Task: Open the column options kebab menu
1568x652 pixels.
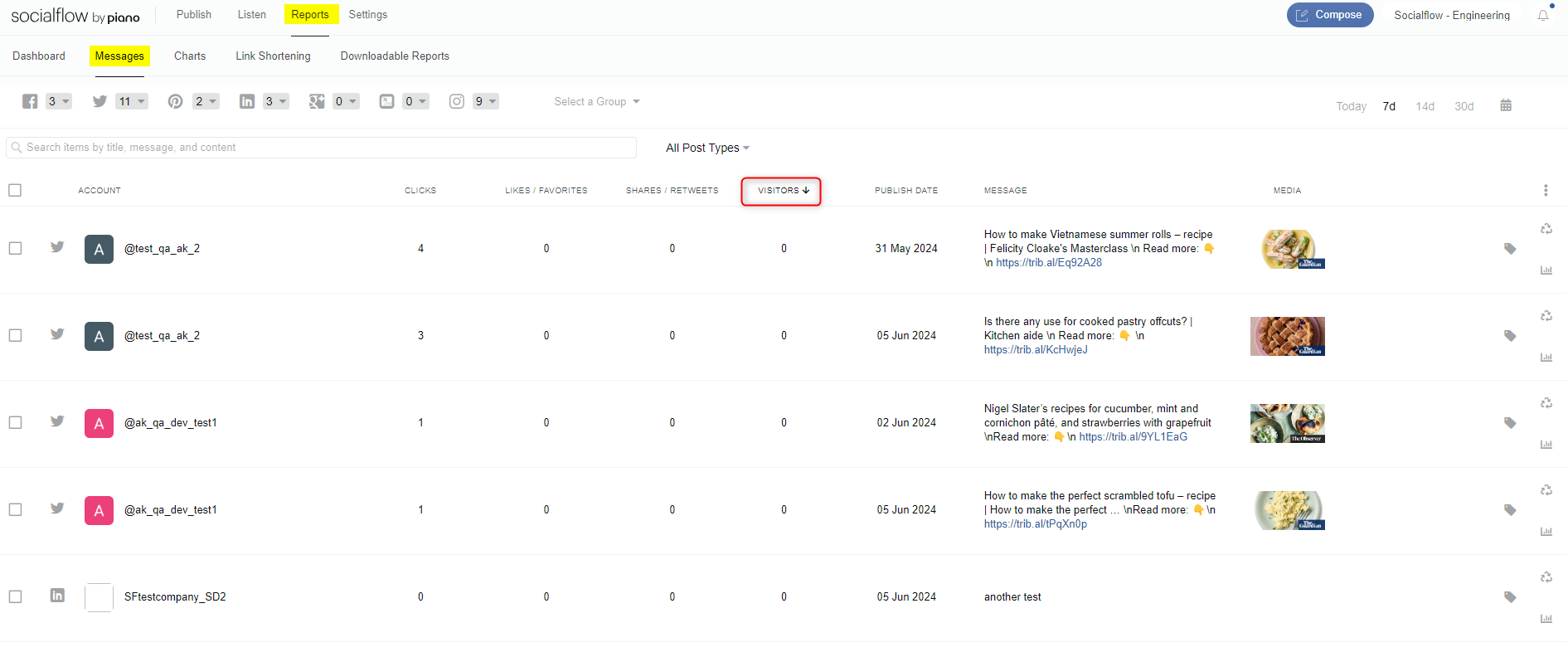Action: tap(1546, 190)
